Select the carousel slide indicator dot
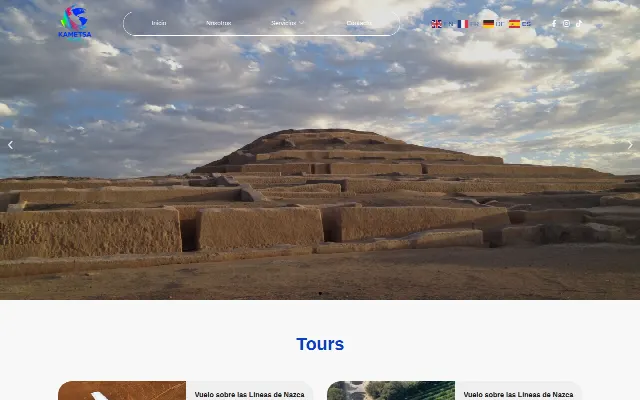Viewport: 640px width, 400px height. (x=320, y=293)
